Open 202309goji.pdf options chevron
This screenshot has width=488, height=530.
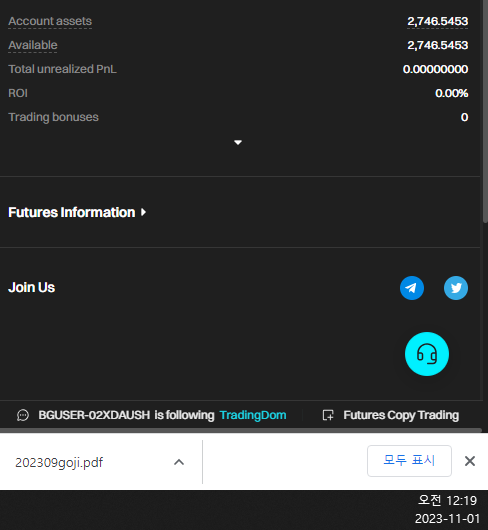pos(179,462)
